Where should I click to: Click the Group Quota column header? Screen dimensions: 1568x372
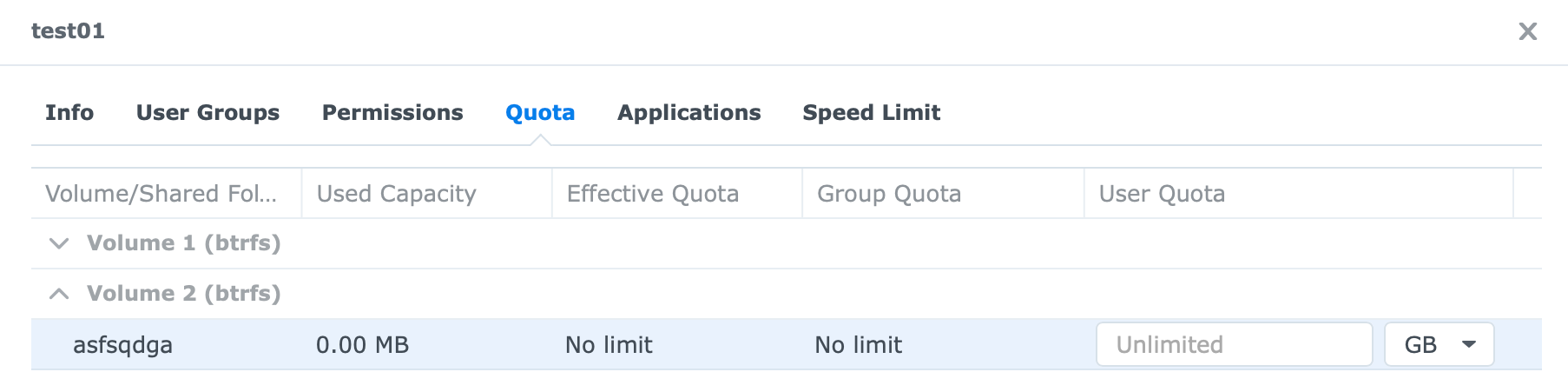[889, 194]
